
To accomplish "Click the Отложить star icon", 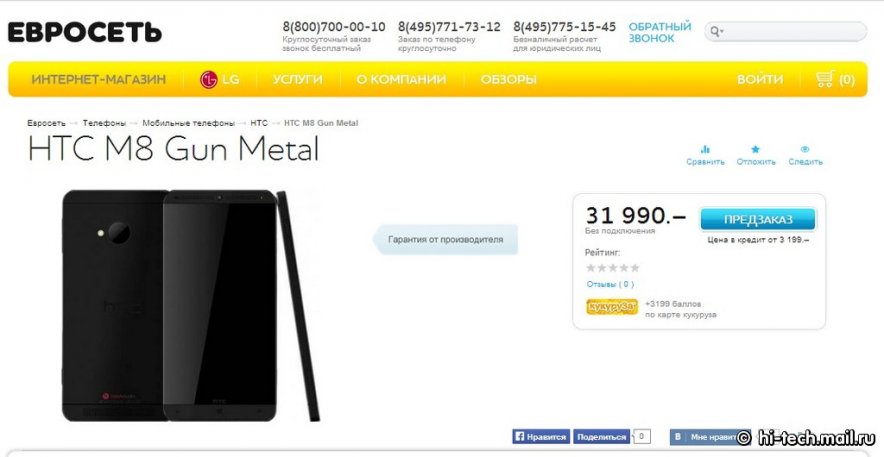I will pyautogui.click(x=755, y=149).
